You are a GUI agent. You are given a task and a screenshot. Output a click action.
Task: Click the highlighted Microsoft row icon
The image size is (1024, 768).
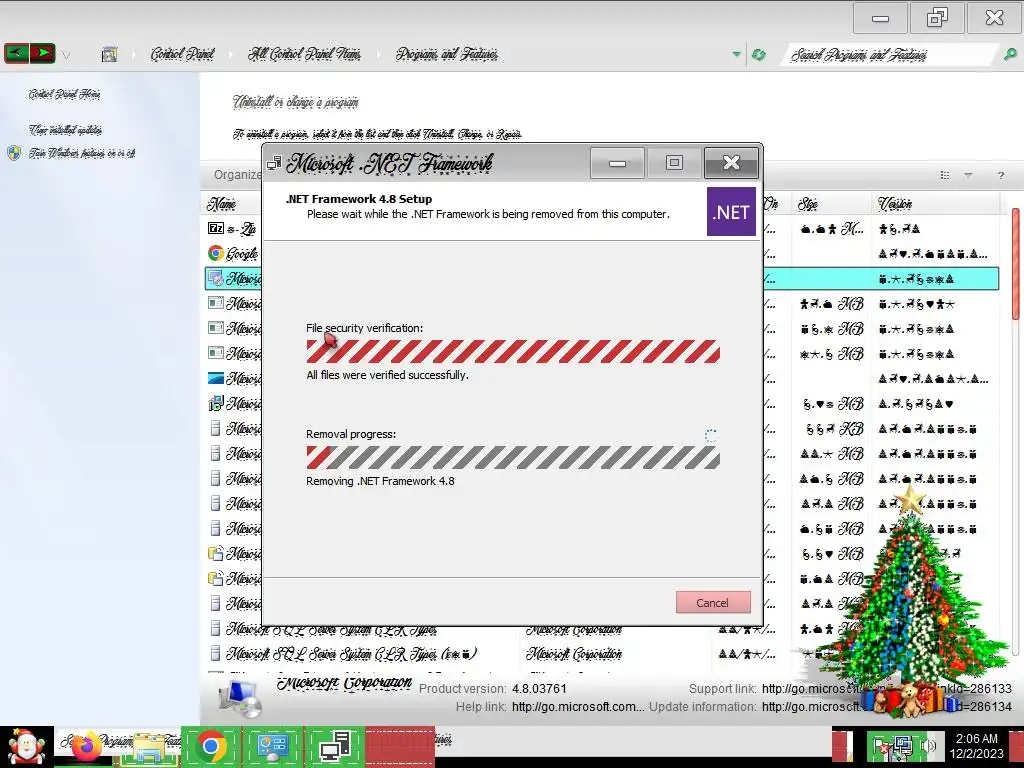point(216,278)
